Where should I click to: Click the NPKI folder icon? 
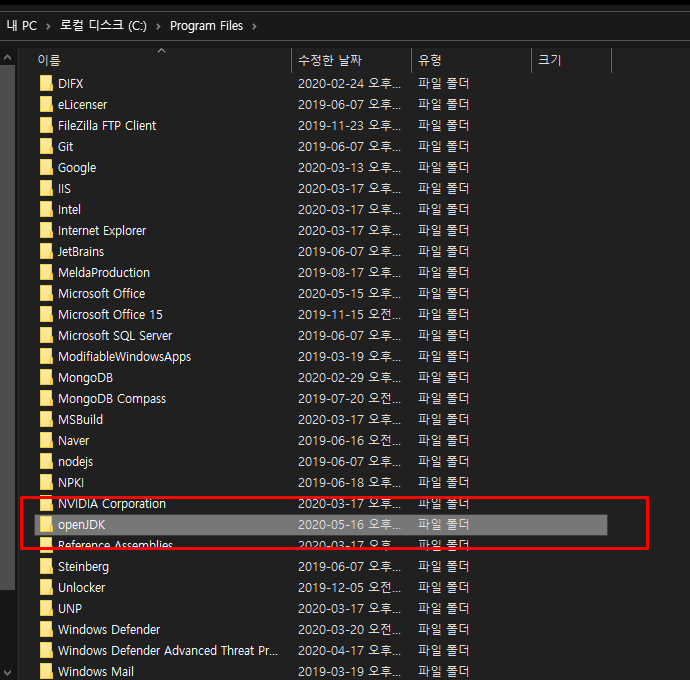tap(46, 482)
